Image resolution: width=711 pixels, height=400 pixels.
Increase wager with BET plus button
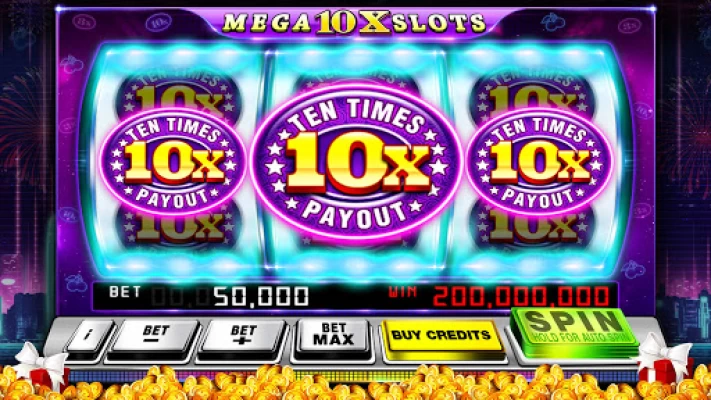point(243,337)
